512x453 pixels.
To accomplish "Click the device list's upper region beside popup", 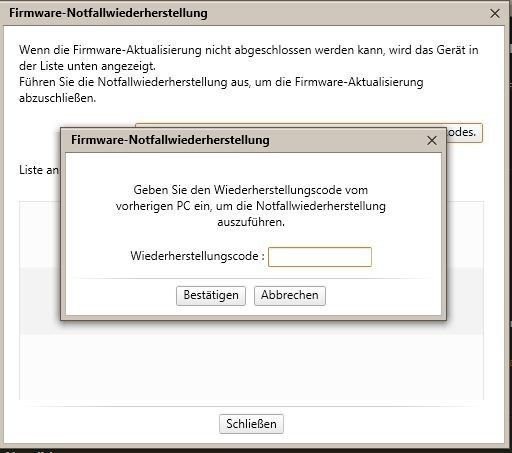I will [x=465, y=233].
